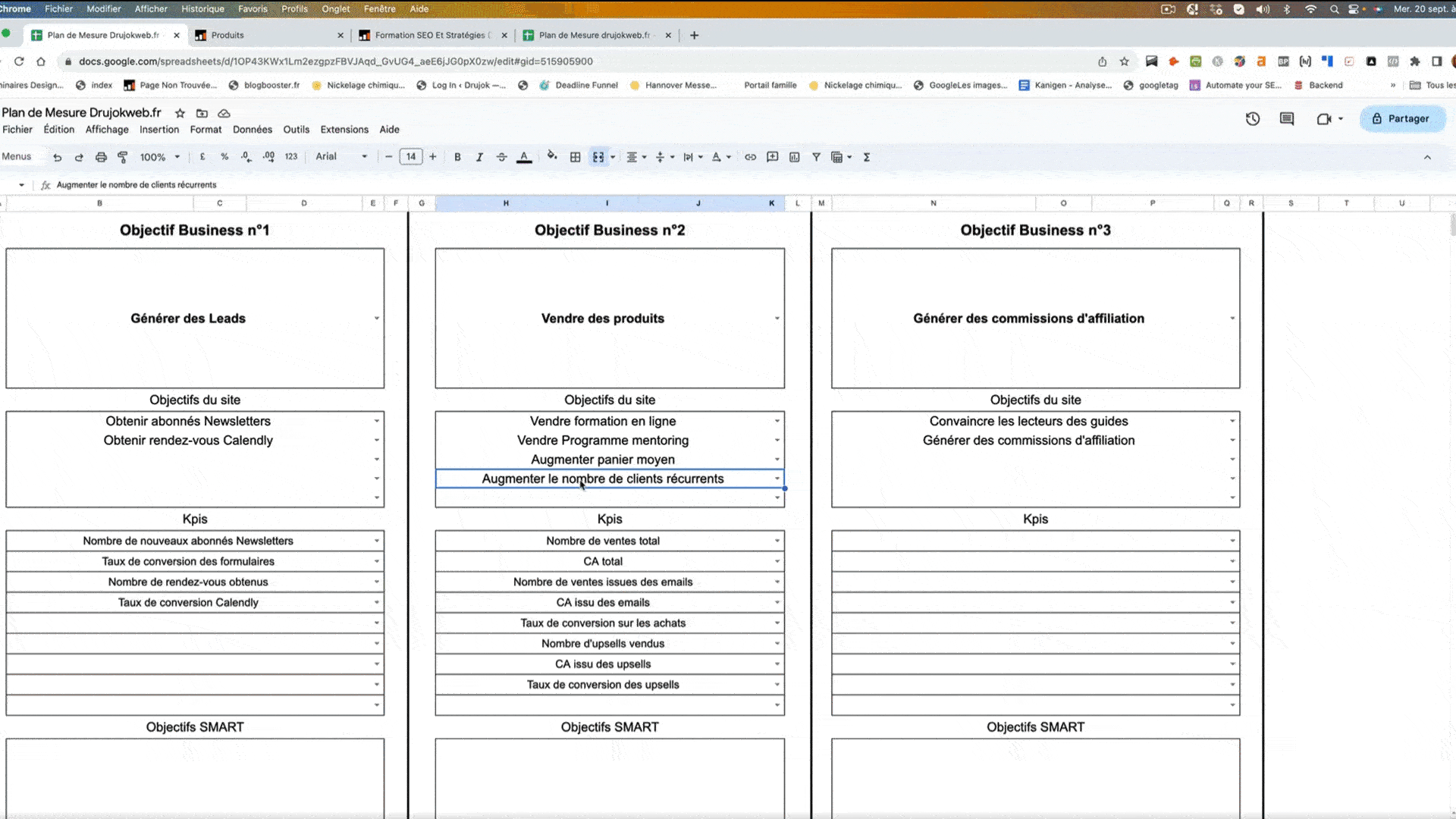Collapse the toolbar header chevron
This screenshot has width=1456, height=819.
[x=1427, y=157]
